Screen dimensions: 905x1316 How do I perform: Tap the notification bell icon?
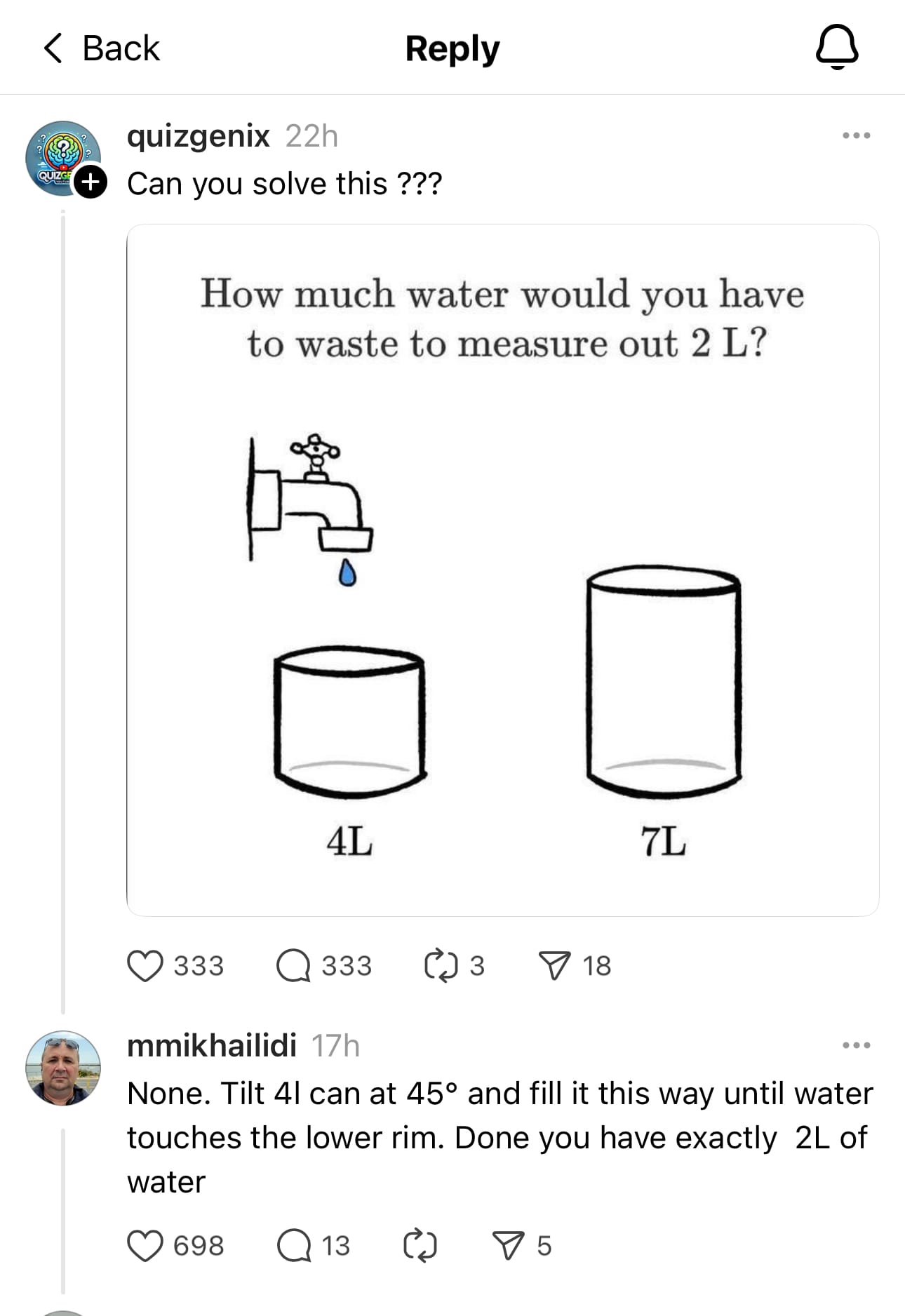pos(837,47)
